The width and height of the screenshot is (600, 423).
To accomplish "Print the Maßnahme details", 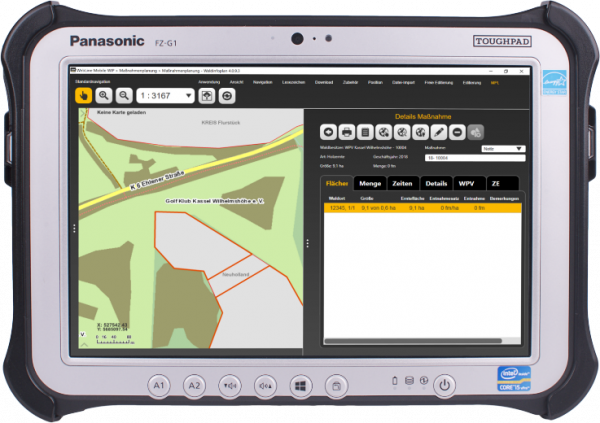I will (x=346, y=132).
